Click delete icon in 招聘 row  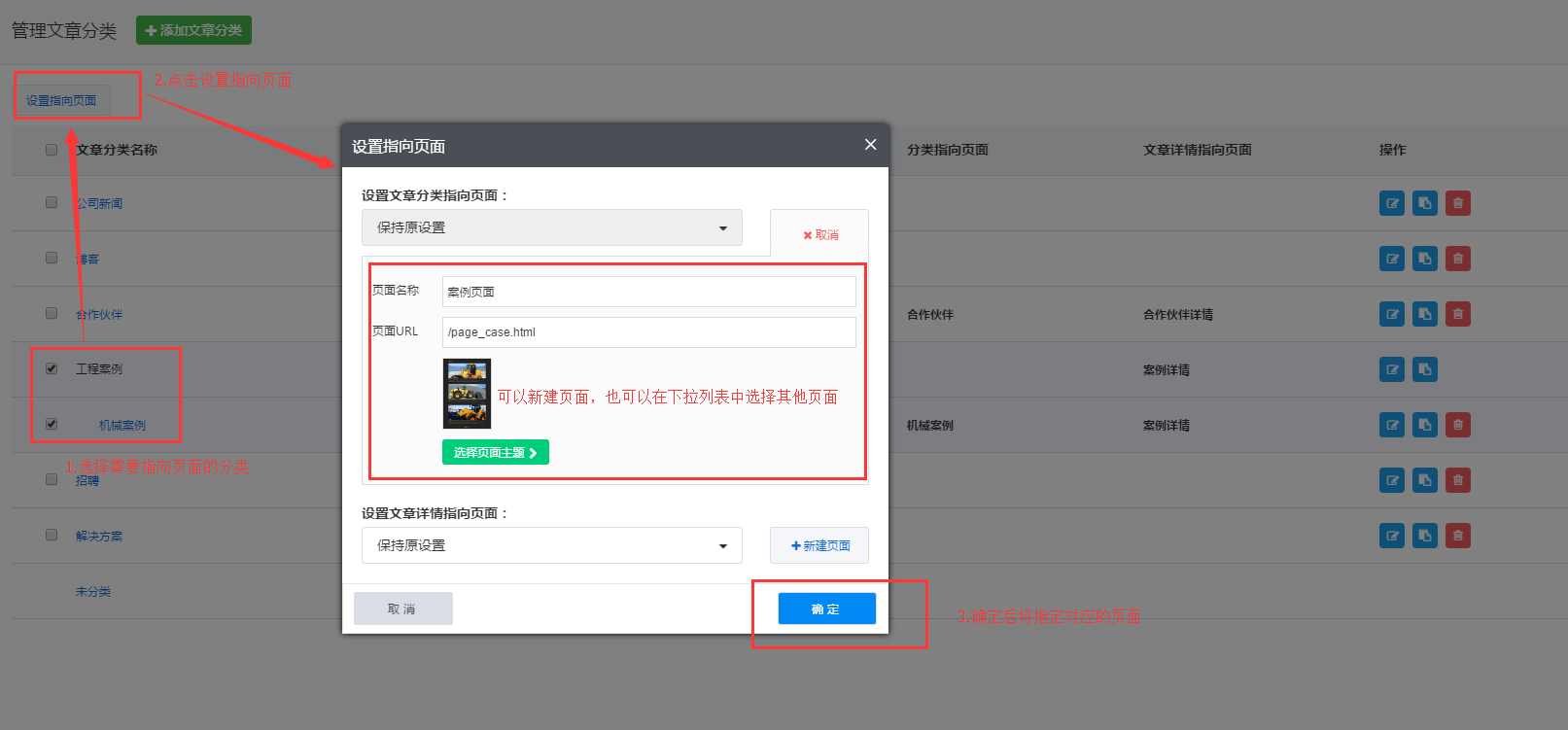(x=1457, y=480)
